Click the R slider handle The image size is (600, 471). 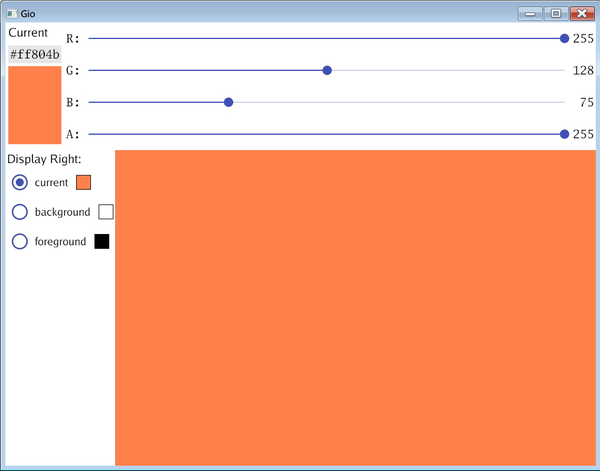(564, 38)
